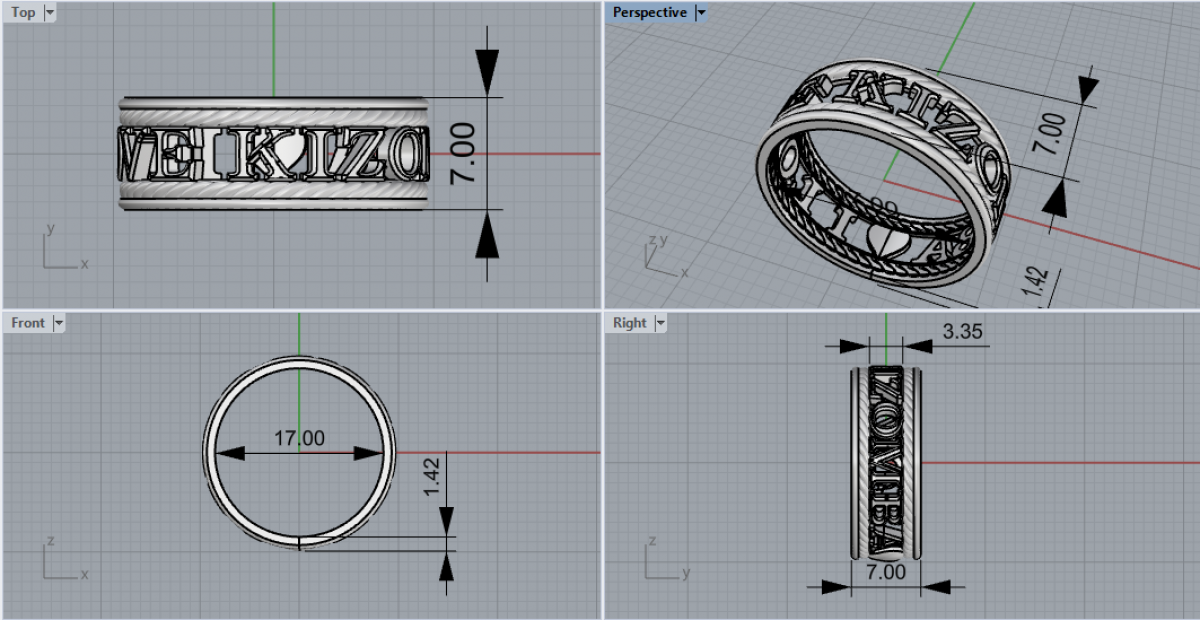This screenshot has width=1200, height=620.
Task: Select the letter K on the ring in Top view
Action: pos(256,155)
